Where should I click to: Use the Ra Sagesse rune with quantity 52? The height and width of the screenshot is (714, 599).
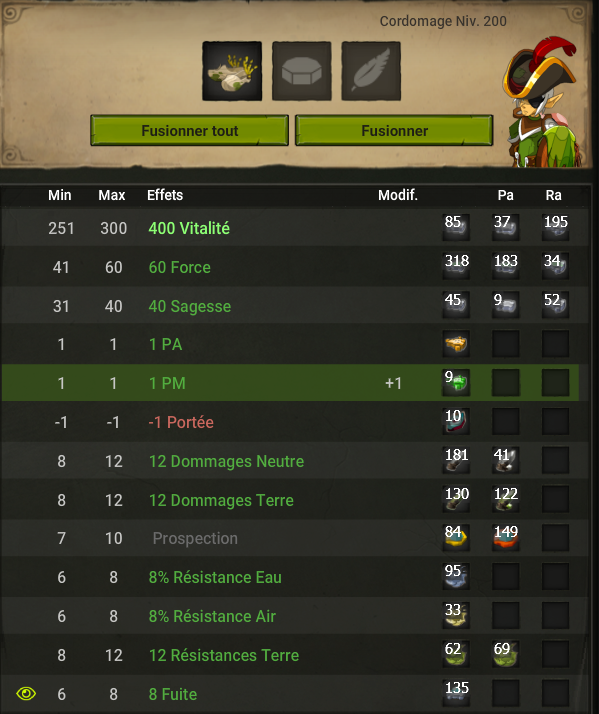(x=555, y=305)
